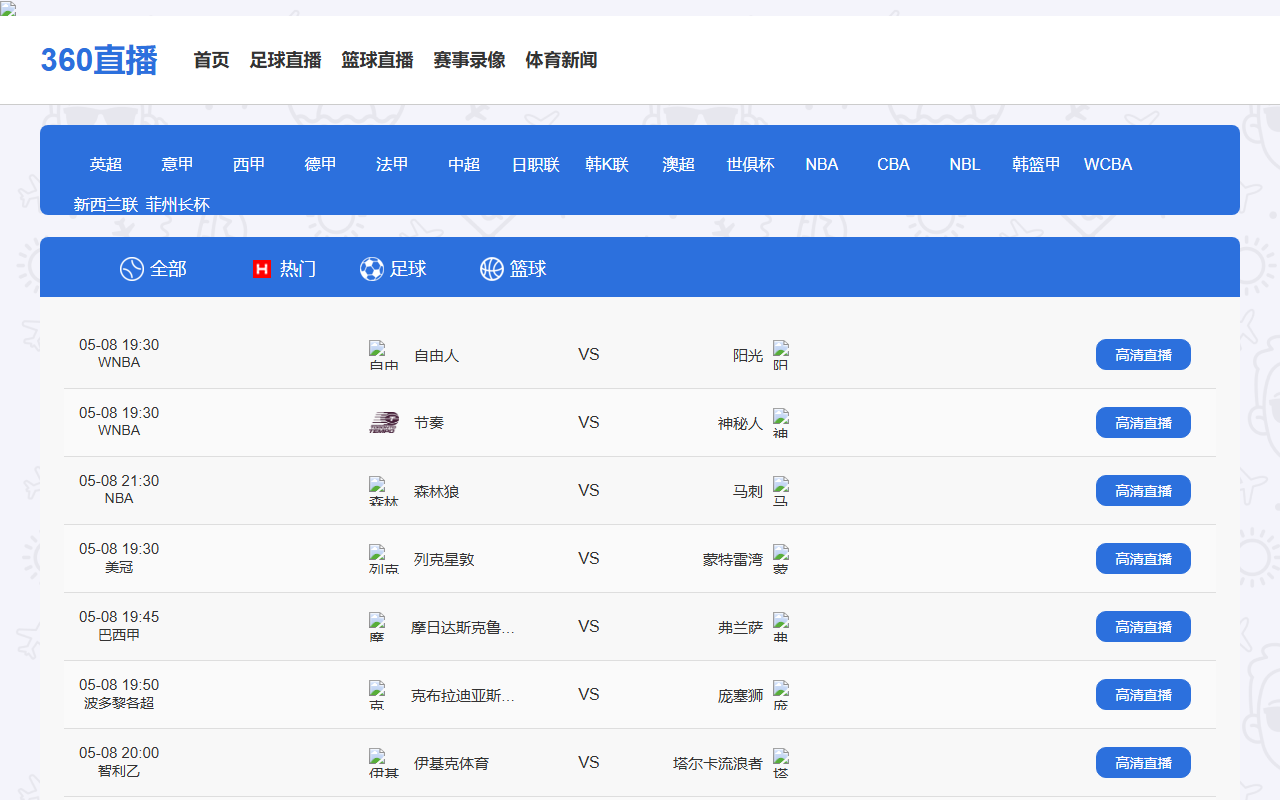Select the 法甲 league link
1280x800 pixels.
[392, 165]
